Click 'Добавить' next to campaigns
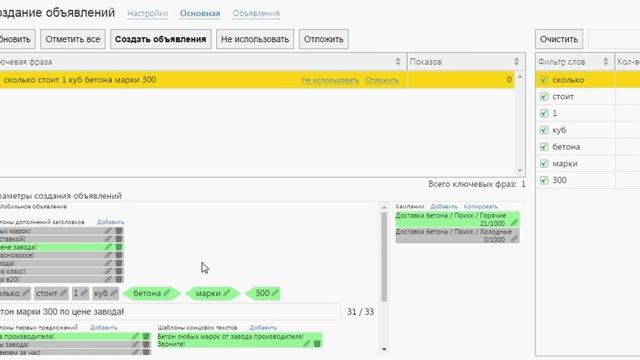This screenshot has height=360, width=640. coord(444,207)
